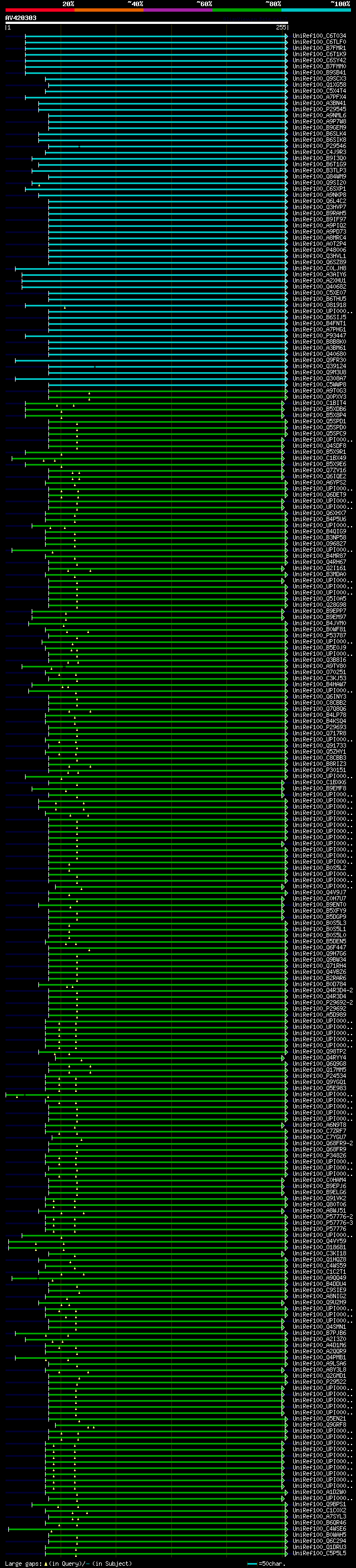Select the UniRef100_B6SLK4 label
This screenshot has width=356, height=1568.
(319, 134)
